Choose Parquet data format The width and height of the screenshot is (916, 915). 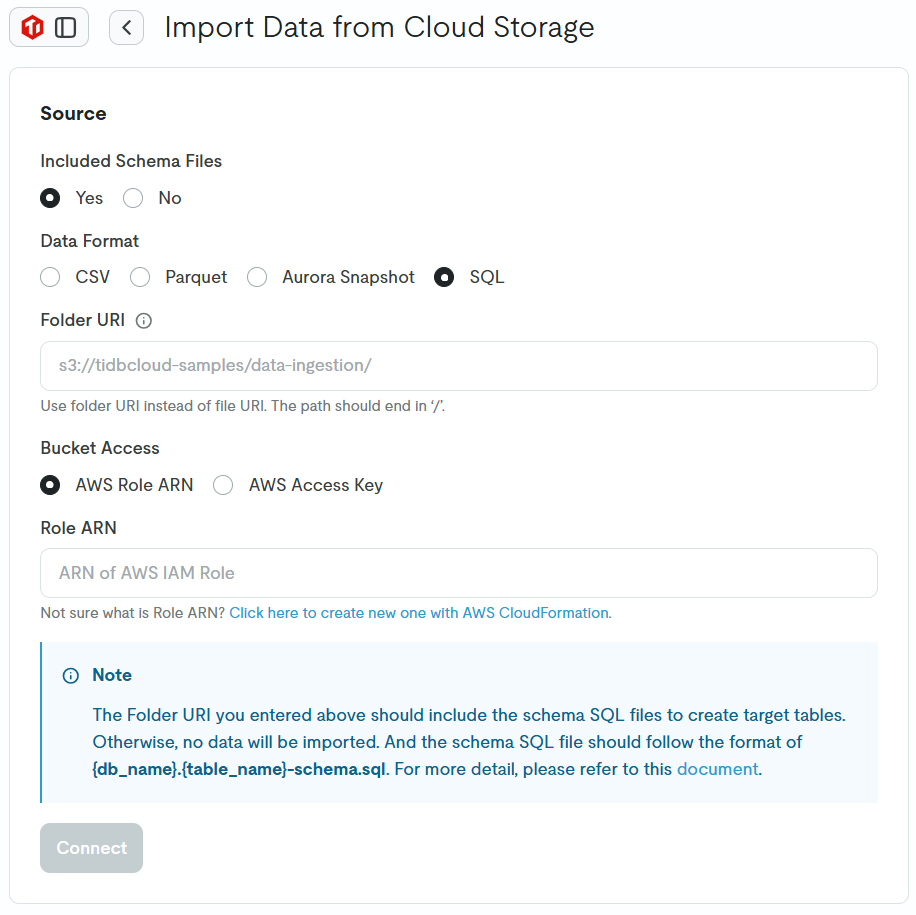pos(140,277)
